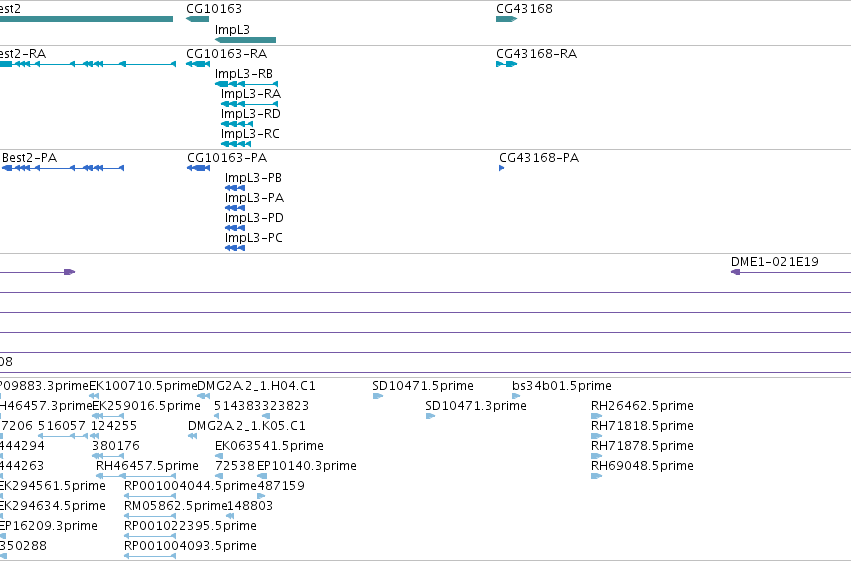This screenshot has width=851, height=561.
Task: Click the CG43168-RA transcript label
Action: (537, 54)
